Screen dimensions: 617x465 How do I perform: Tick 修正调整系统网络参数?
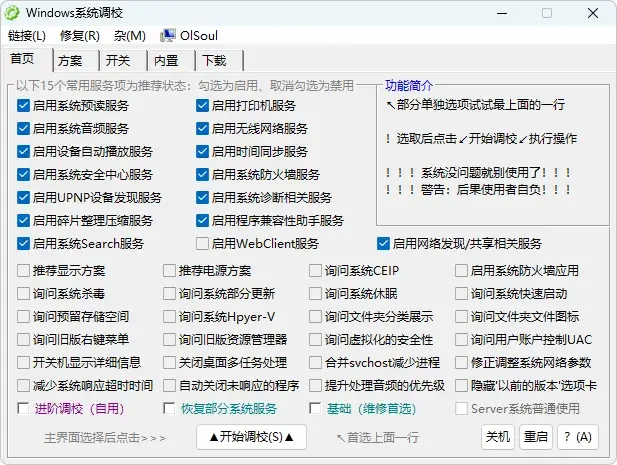(461, 363)
